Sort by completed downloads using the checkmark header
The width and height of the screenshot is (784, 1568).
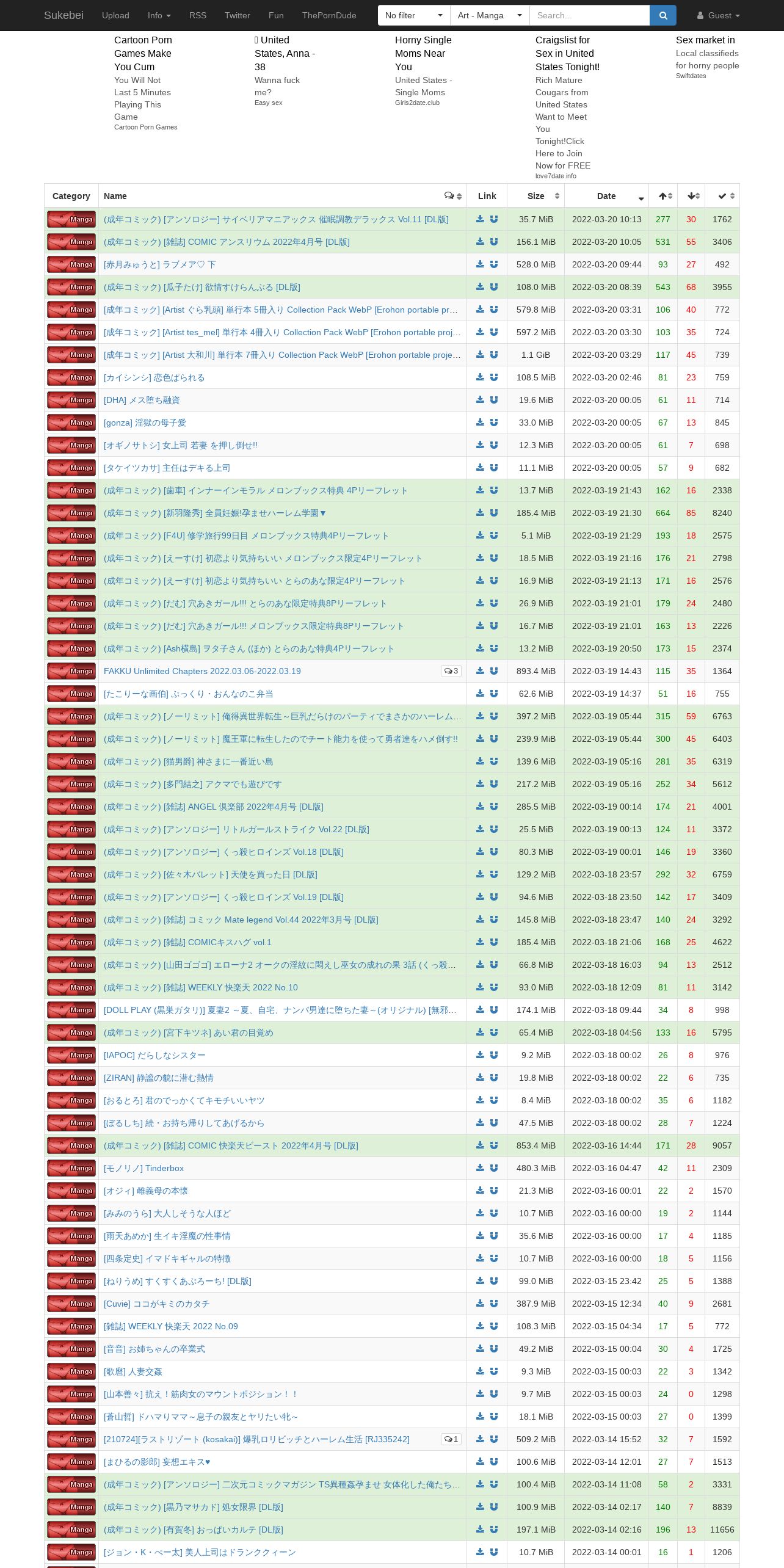[x=722, y=196]
